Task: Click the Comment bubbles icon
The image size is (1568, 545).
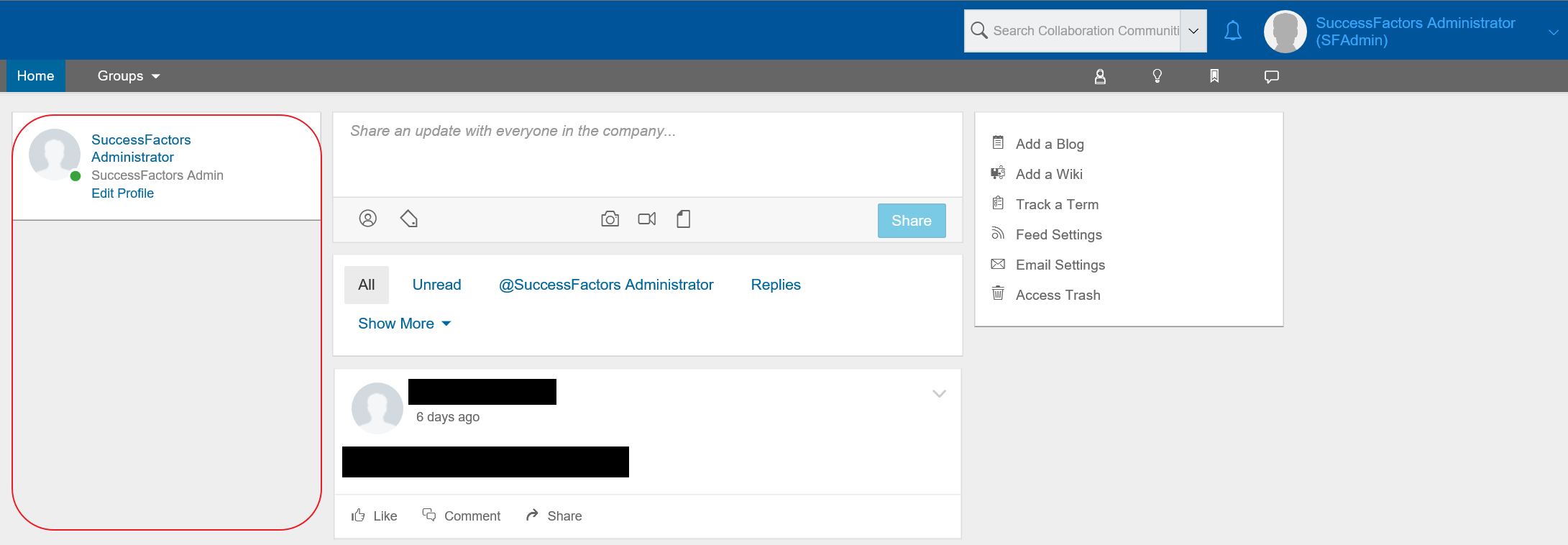Action: pyautogui.click(x=429, y=515)
